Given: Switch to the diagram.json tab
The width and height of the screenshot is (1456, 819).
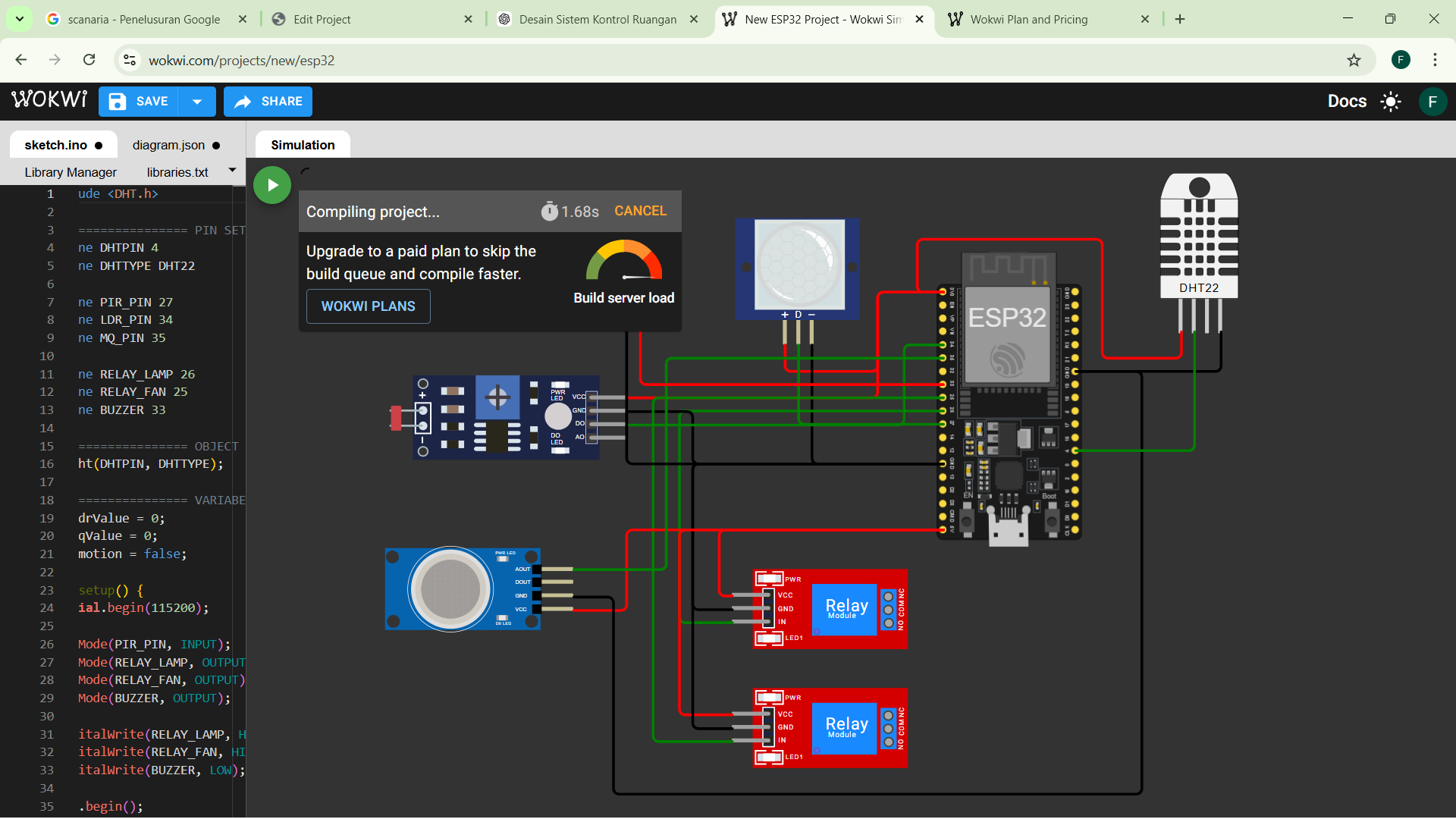Looking at the screenshot, I should click(176, 145).
